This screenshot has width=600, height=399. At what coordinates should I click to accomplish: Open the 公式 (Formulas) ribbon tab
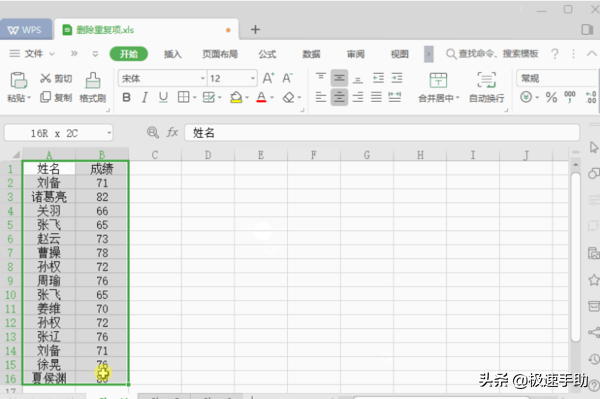[x=267, y=54]
